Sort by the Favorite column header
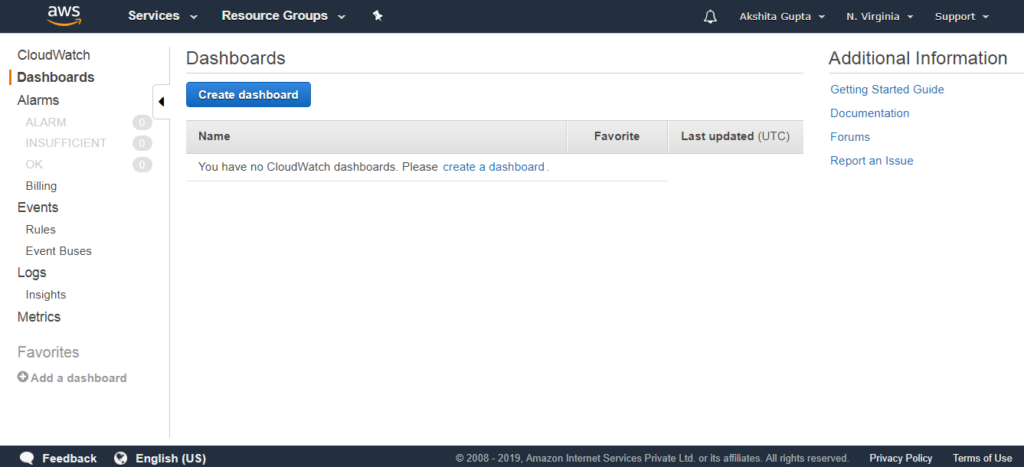1024x467 pixels. click(616, 137)
